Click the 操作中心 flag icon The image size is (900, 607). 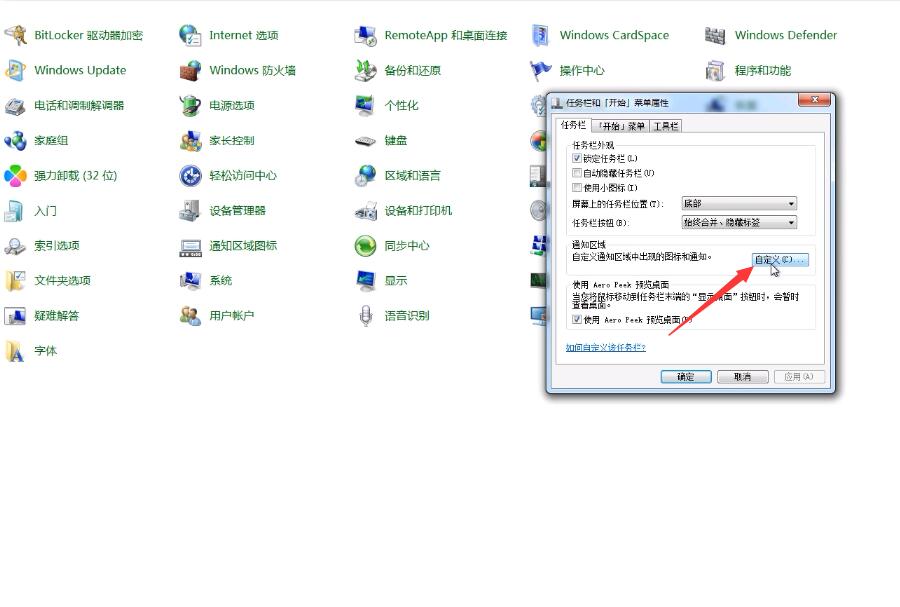click(x=541, y=71)
